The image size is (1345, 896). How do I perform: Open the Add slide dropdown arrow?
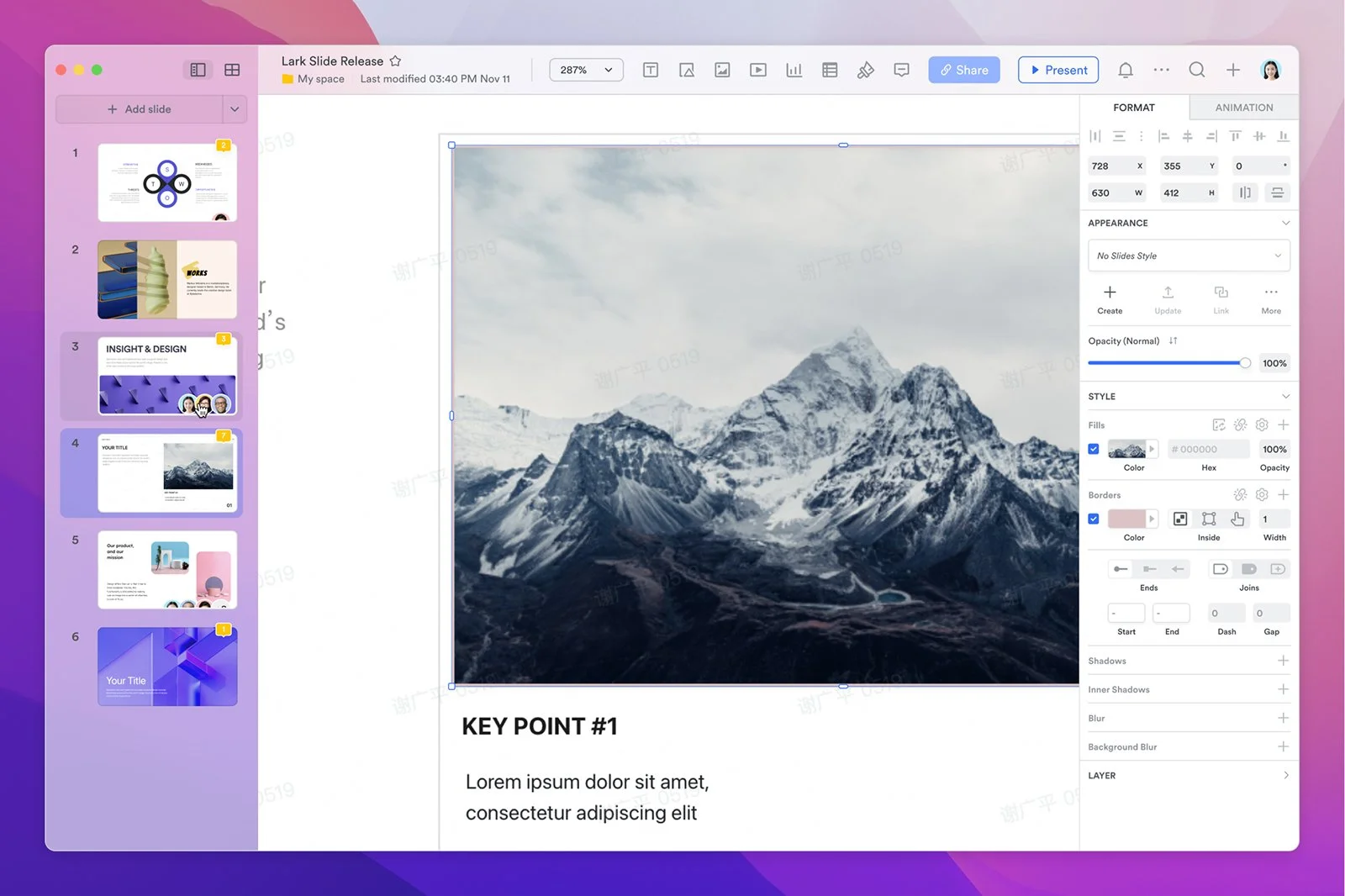coord(235,109)
